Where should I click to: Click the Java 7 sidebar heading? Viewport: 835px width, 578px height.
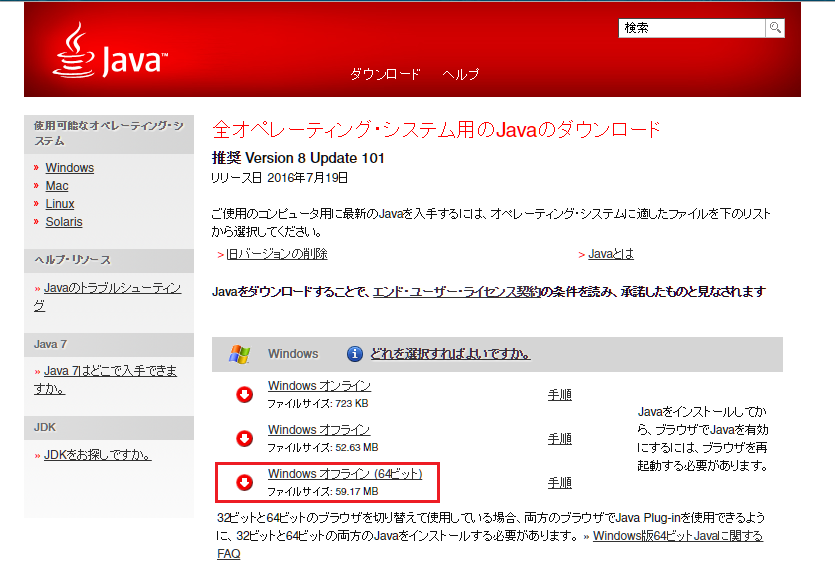coord(50,344)
